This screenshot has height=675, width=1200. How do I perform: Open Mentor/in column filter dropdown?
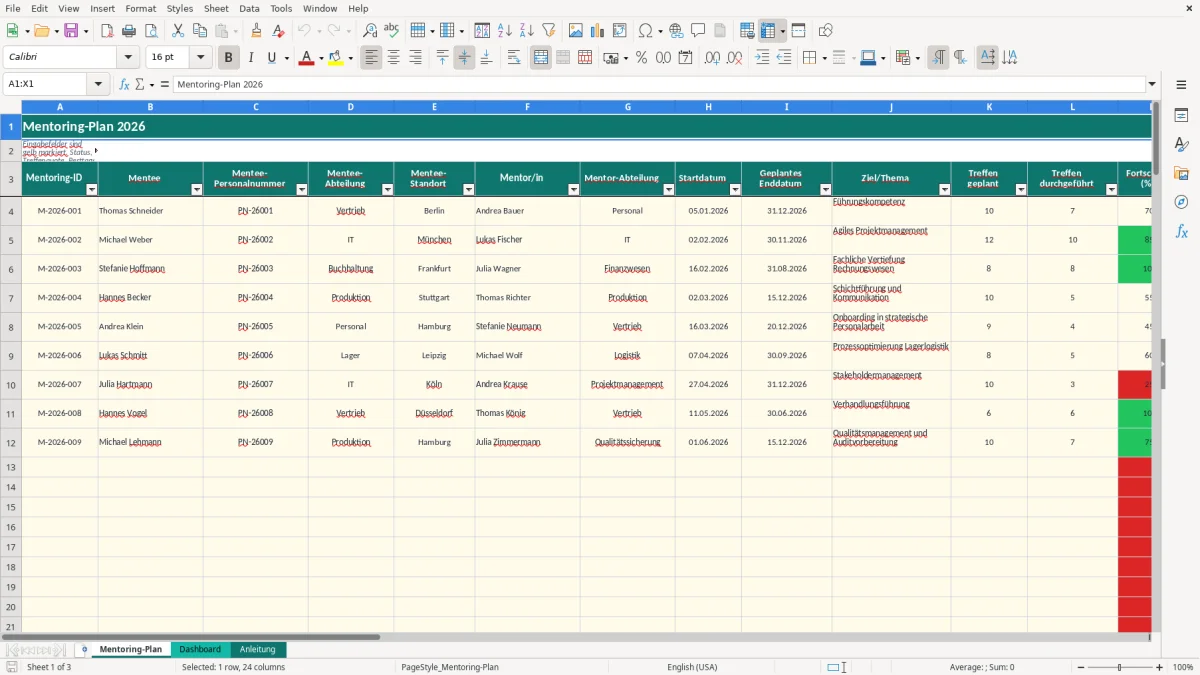pyautogui.click(x=574, y=189)
